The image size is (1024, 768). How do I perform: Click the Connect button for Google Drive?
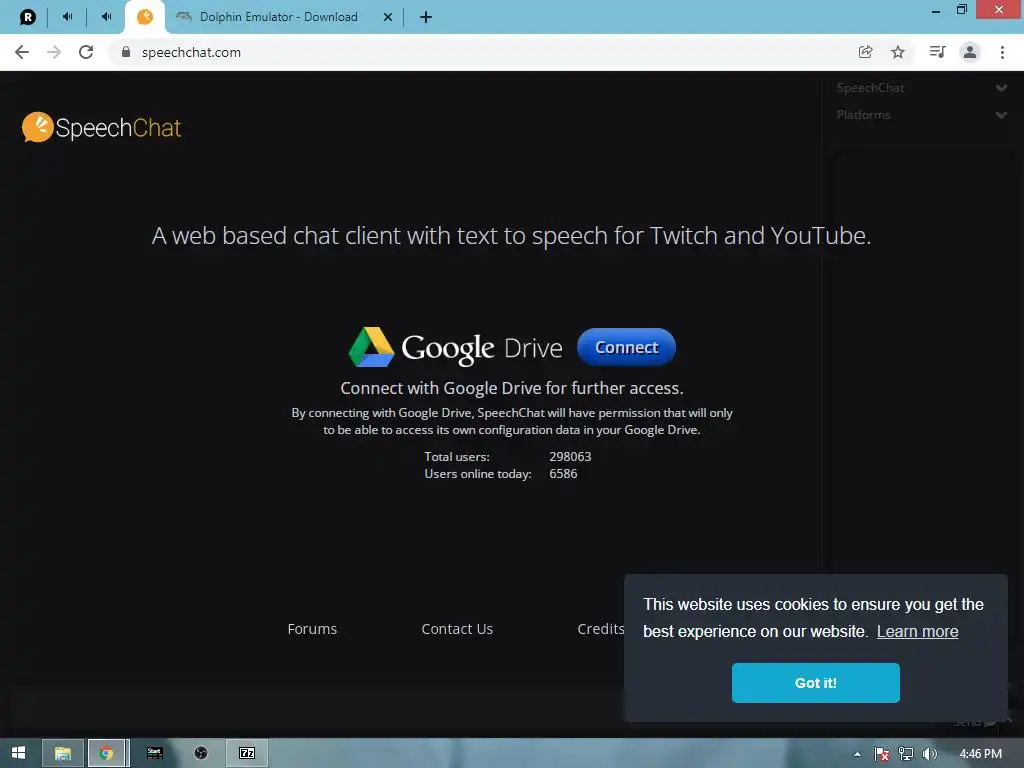pos(626,347)
